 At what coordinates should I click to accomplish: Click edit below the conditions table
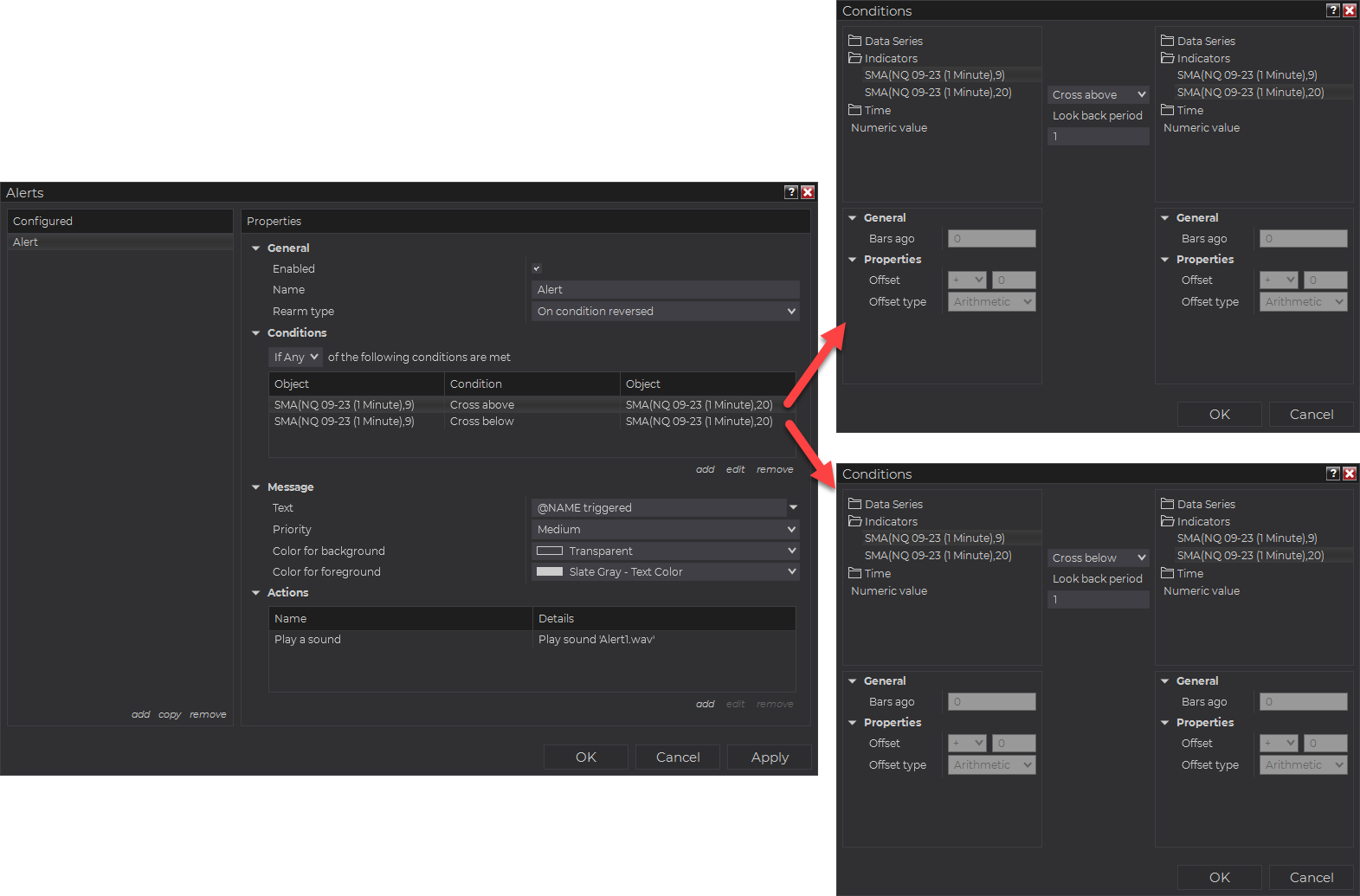coord(736,469)
